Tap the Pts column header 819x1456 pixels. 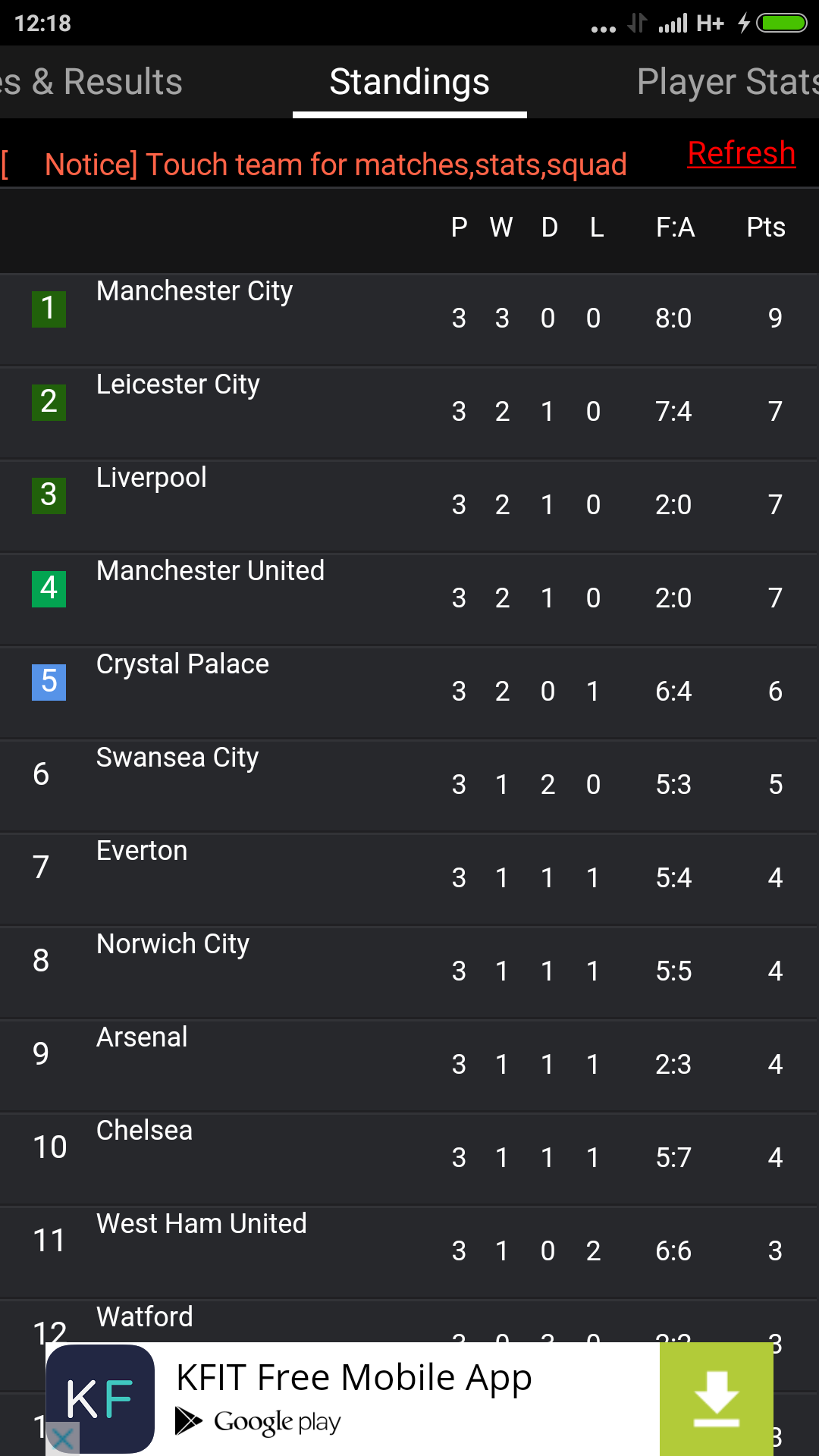point(765,227)
